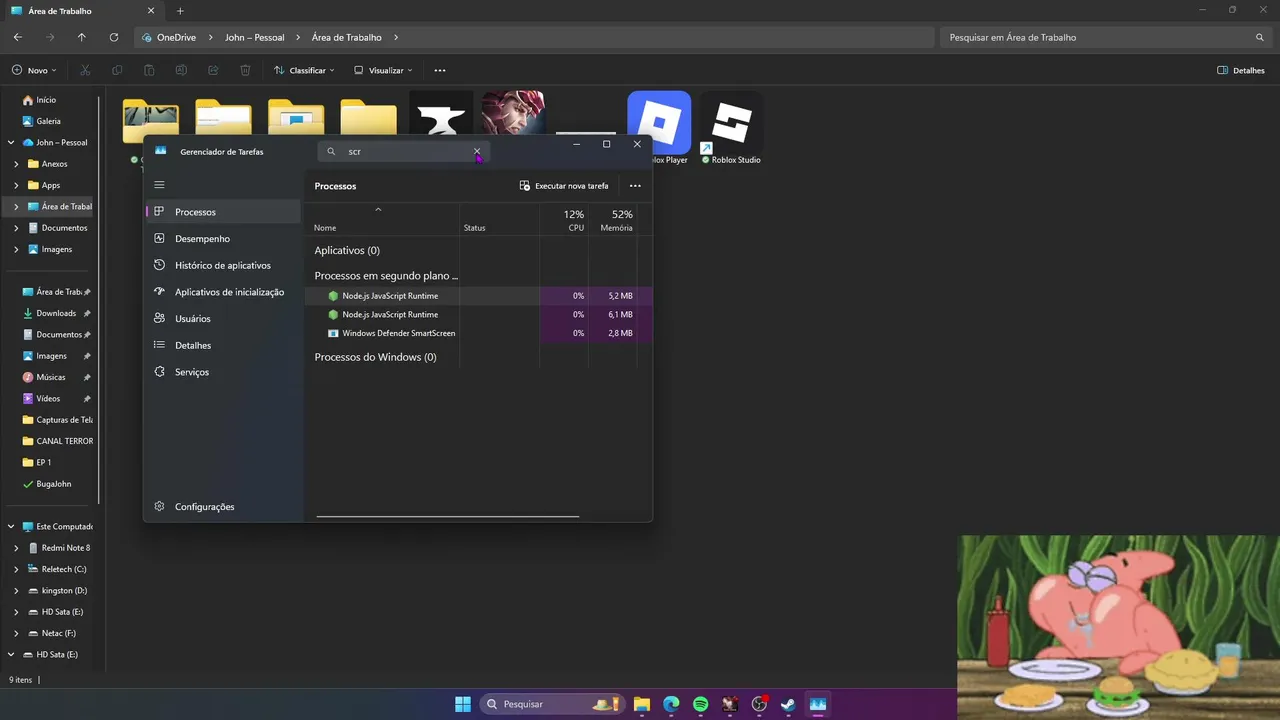Open Task Manager three-dots more options

[x=635, y=186]
